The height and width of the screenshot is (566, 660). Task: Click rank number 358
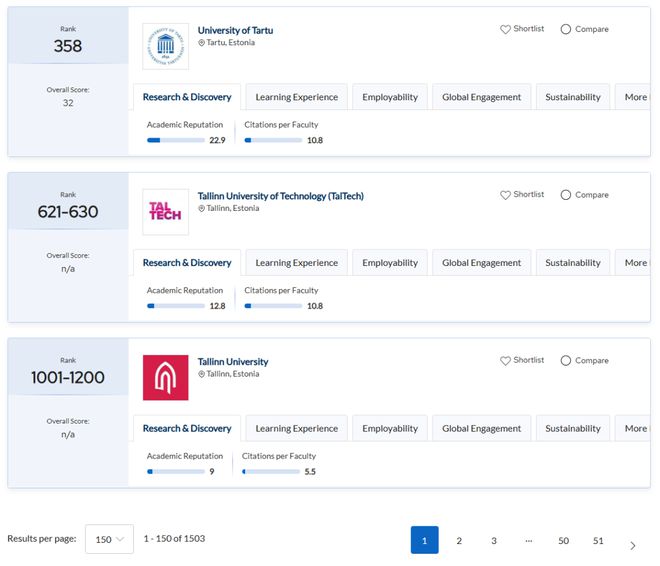pos(68,45)
